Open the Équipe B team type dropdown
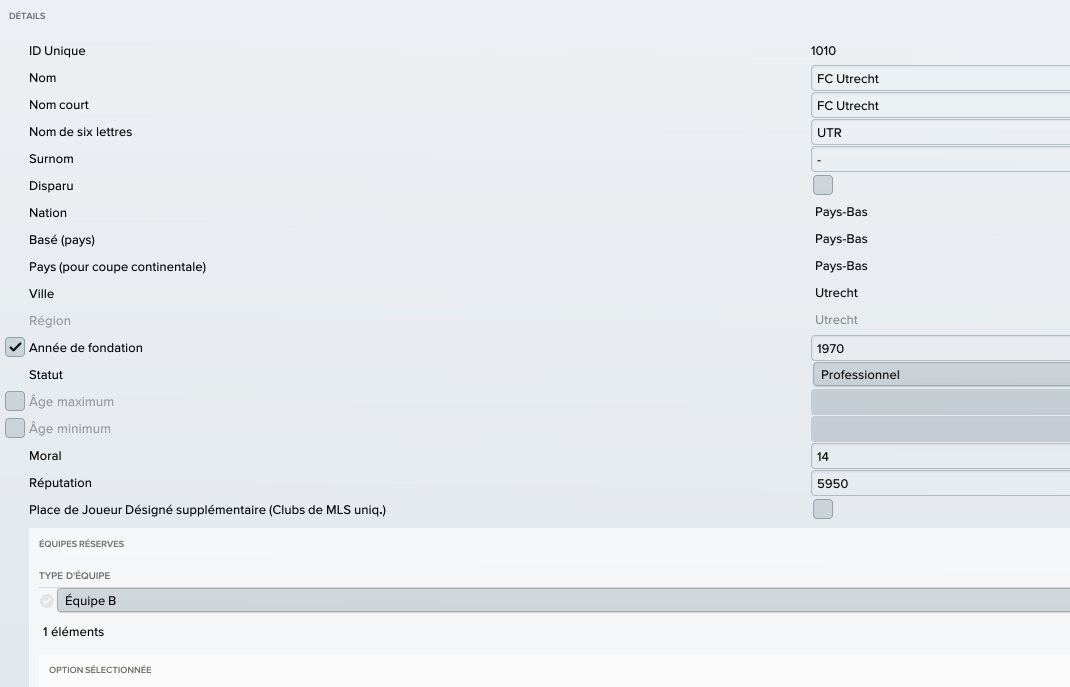 pos(564,600)
